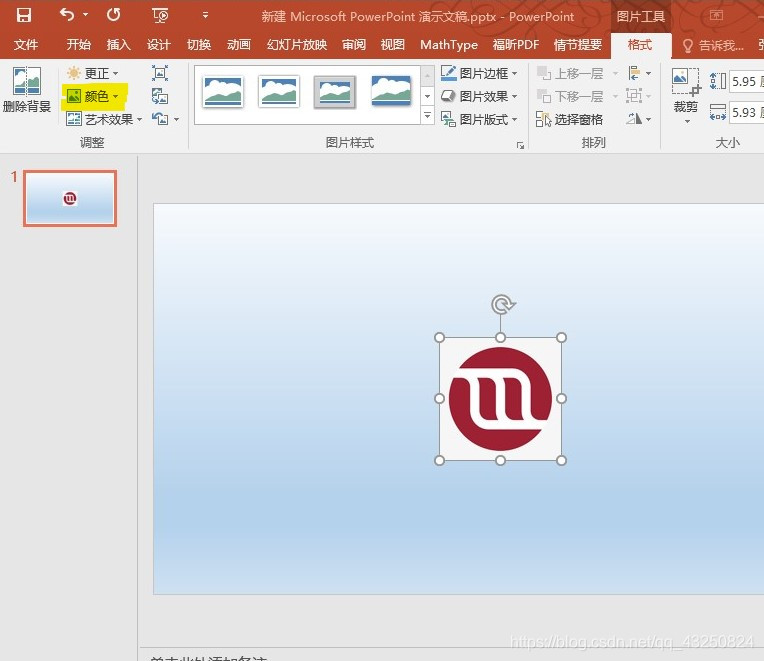Open the 幻灯片放映 tab
The width and height of the screenshot is (764, 661).
point(297,45)
